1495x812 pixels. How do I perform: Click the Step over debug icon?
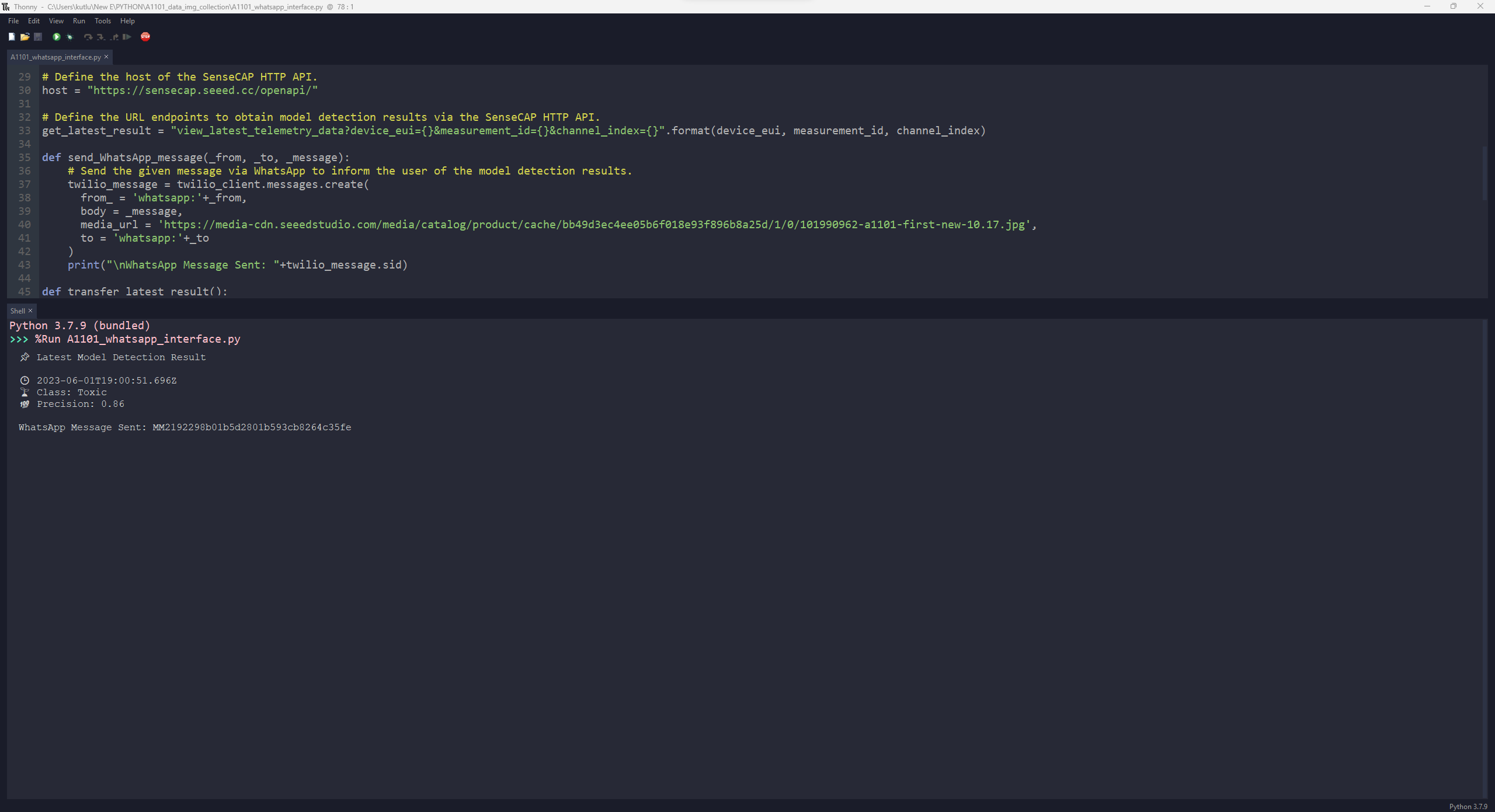88,37
